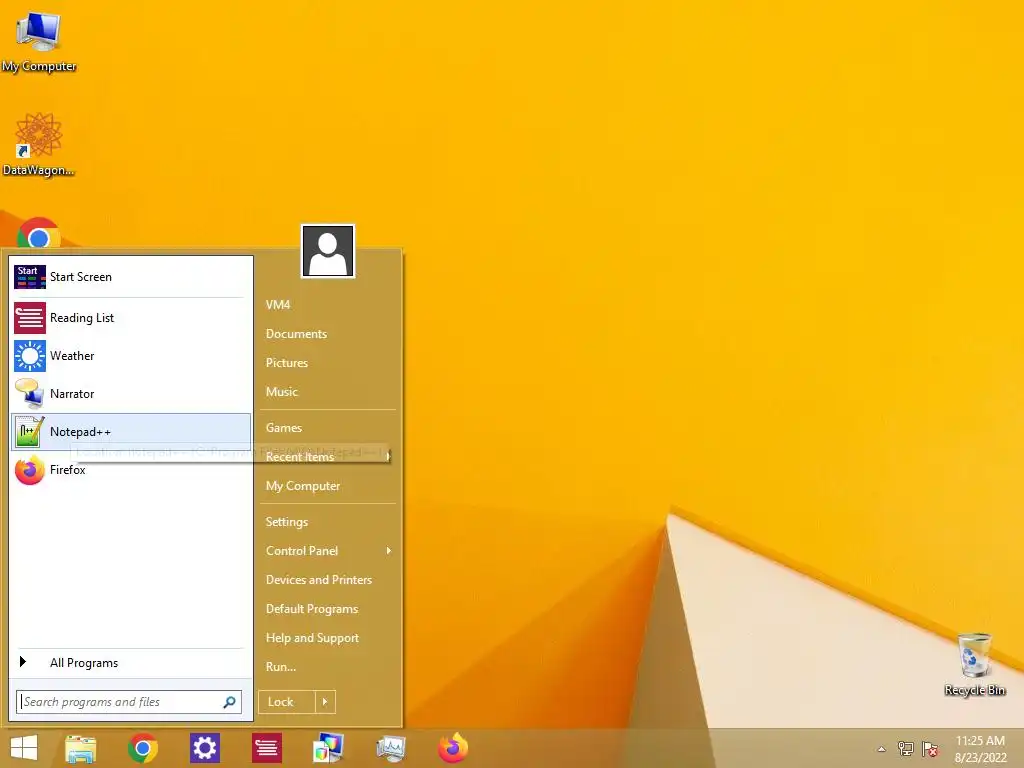This screenshot has width=1024, height=768.
Task: Click the Windows Start button on taskbar
Action: pyautogui.click(x=24, y=748)
